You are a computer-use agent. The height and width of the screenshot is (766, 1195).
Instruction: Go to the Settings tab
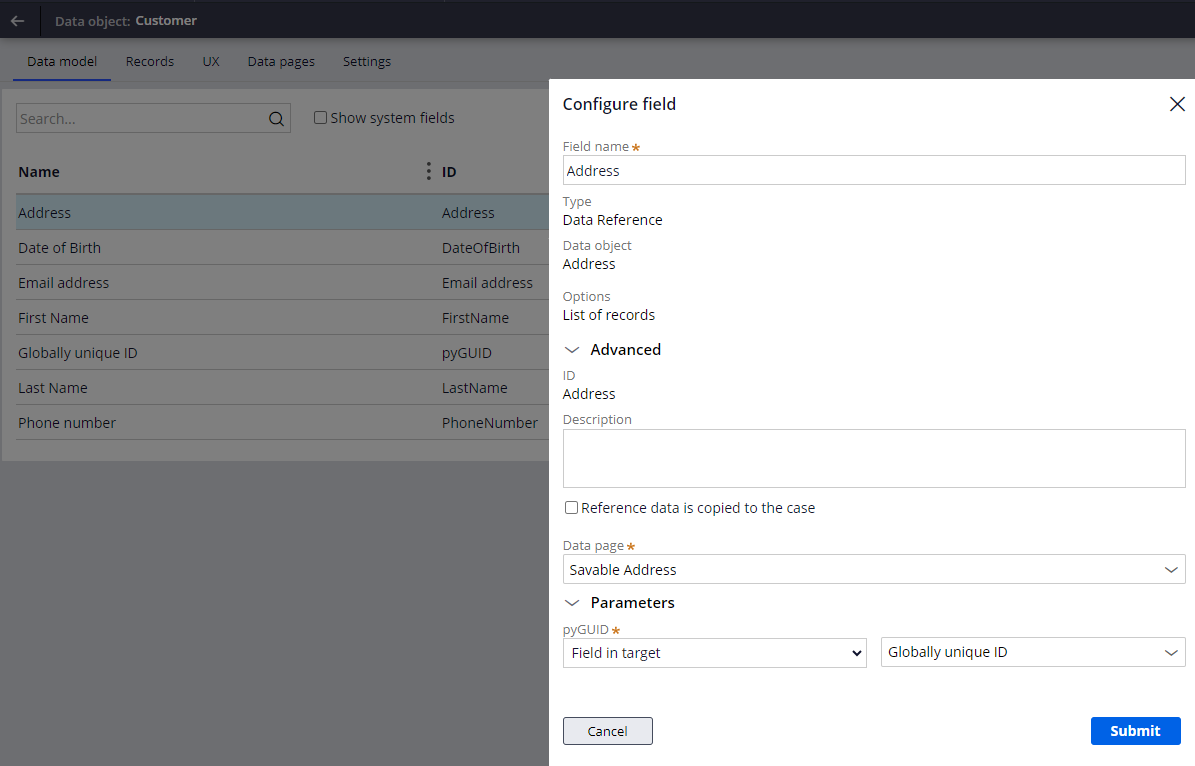[x=366, y=61]
